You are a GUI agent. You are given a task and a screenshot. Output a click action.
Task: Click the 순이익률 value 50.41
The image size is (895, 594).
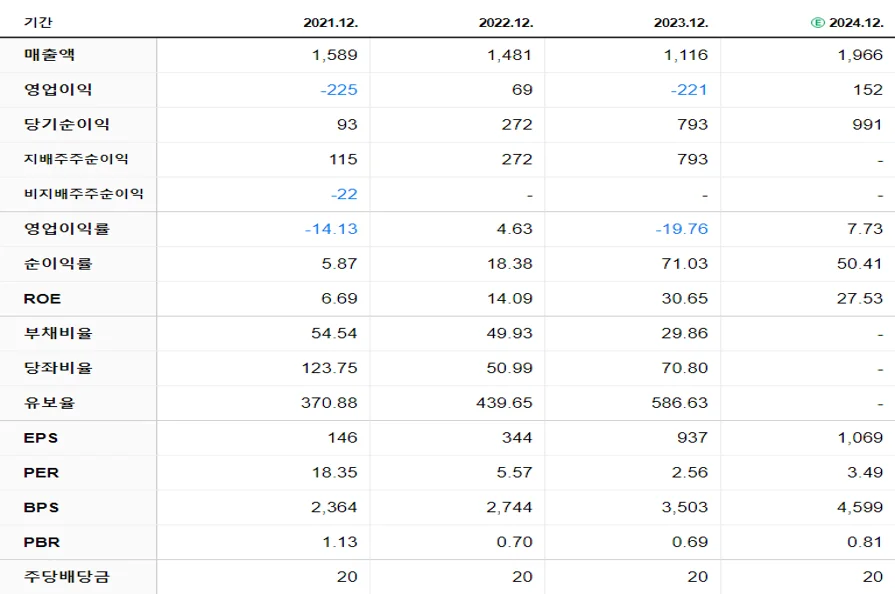860,264
